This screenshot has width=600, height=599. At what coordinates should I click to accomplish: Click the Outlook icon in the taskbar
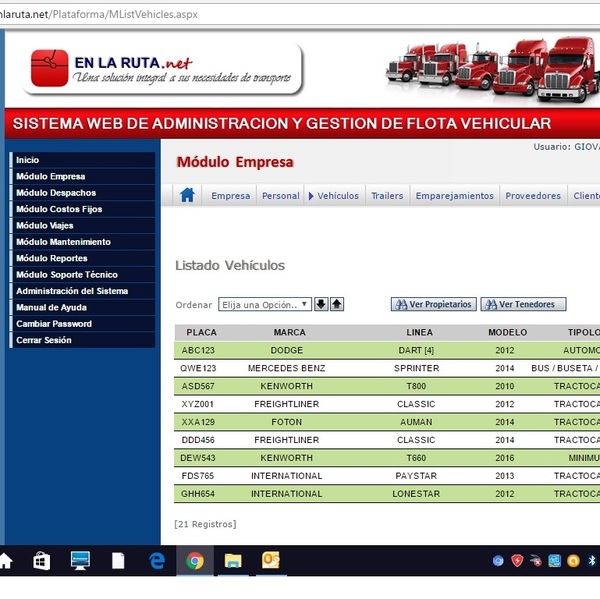271,561
